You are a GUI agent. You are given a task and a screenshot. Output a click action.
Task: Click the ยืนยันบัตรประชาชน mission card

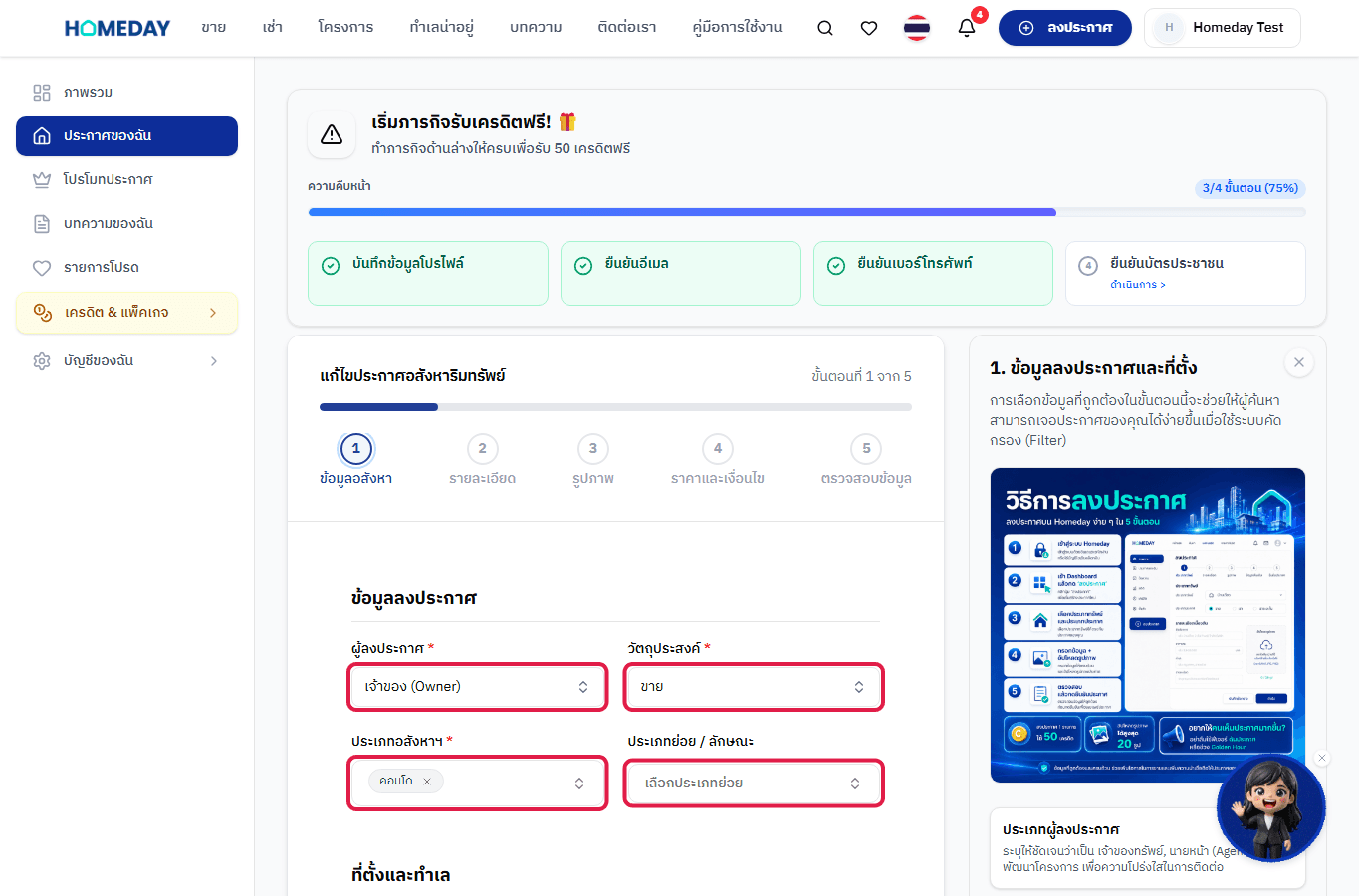pos(1186,273)
